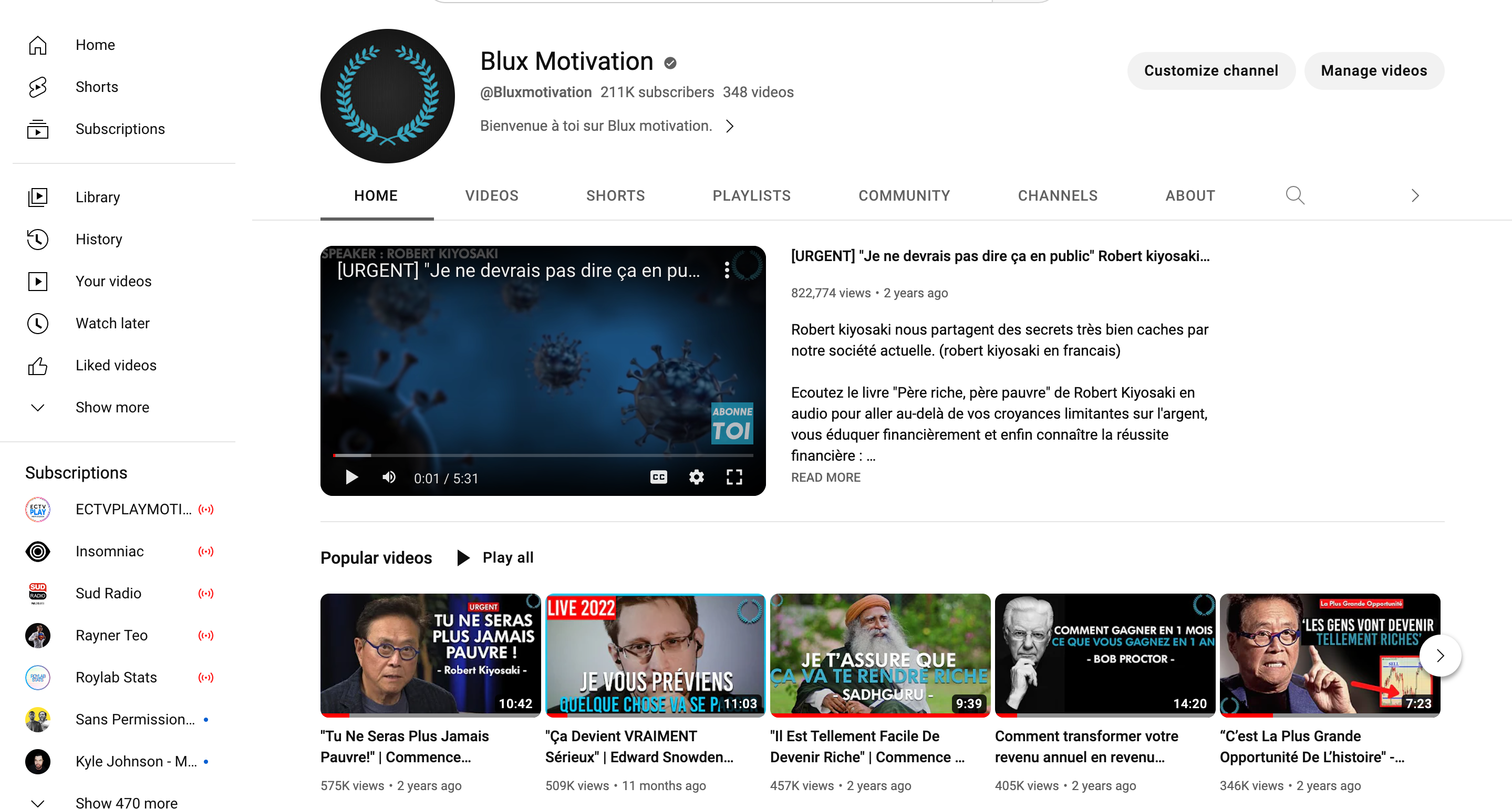1512x809 pixels.
Task: Open video title 'Il Est Tellement Facile De Devenir Riche'
Action: coord(867,748)
